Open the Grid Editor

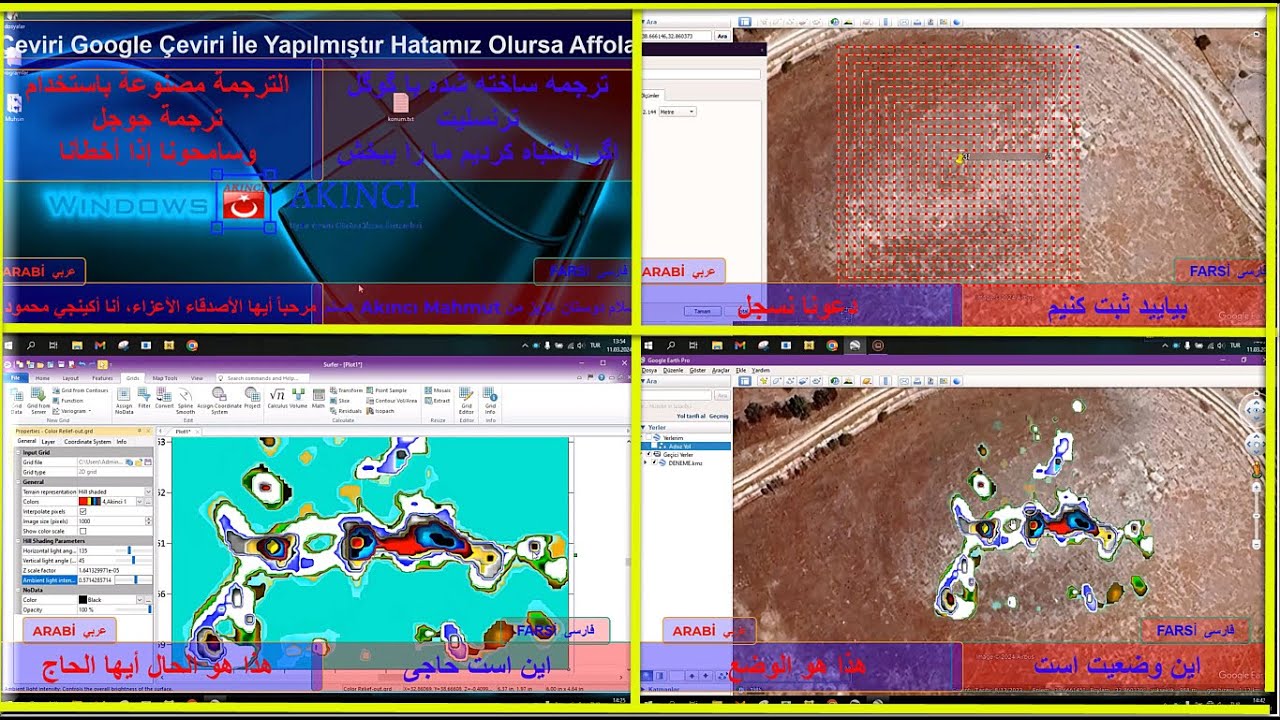466,400
